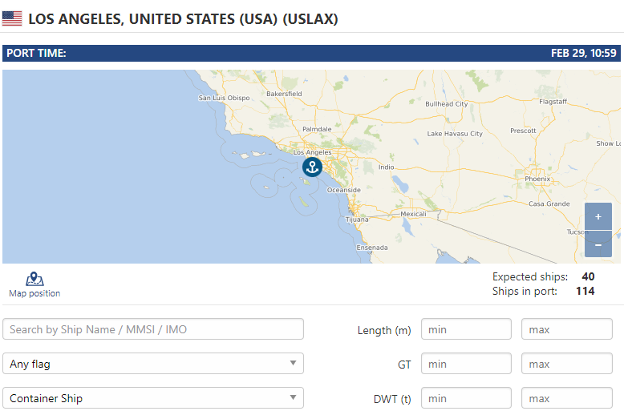Image resolution: width=624 pixels, height=412 pixels.
Task: Click the anchor port marker on map
Action: pyautogui.click(x=312, y=167)
